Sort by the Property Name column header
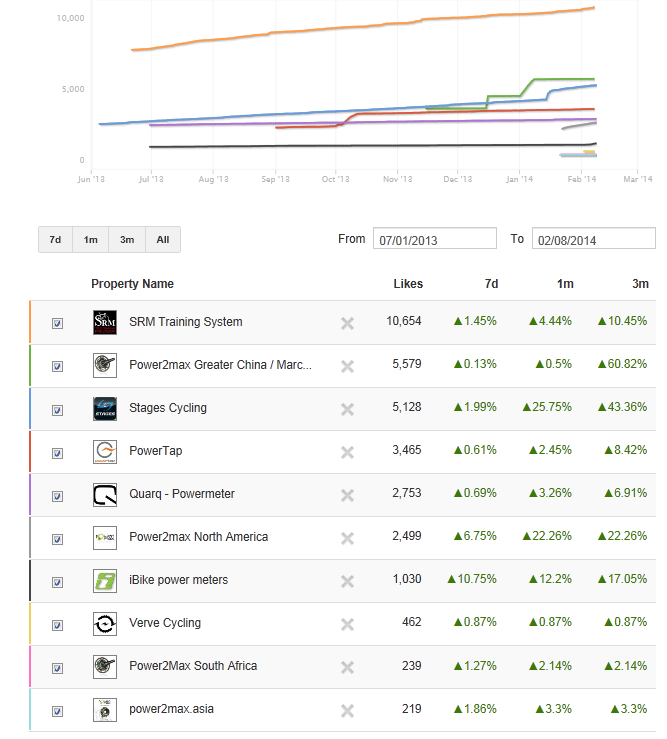This screenshot has width=667, height=739. [132, 284]
